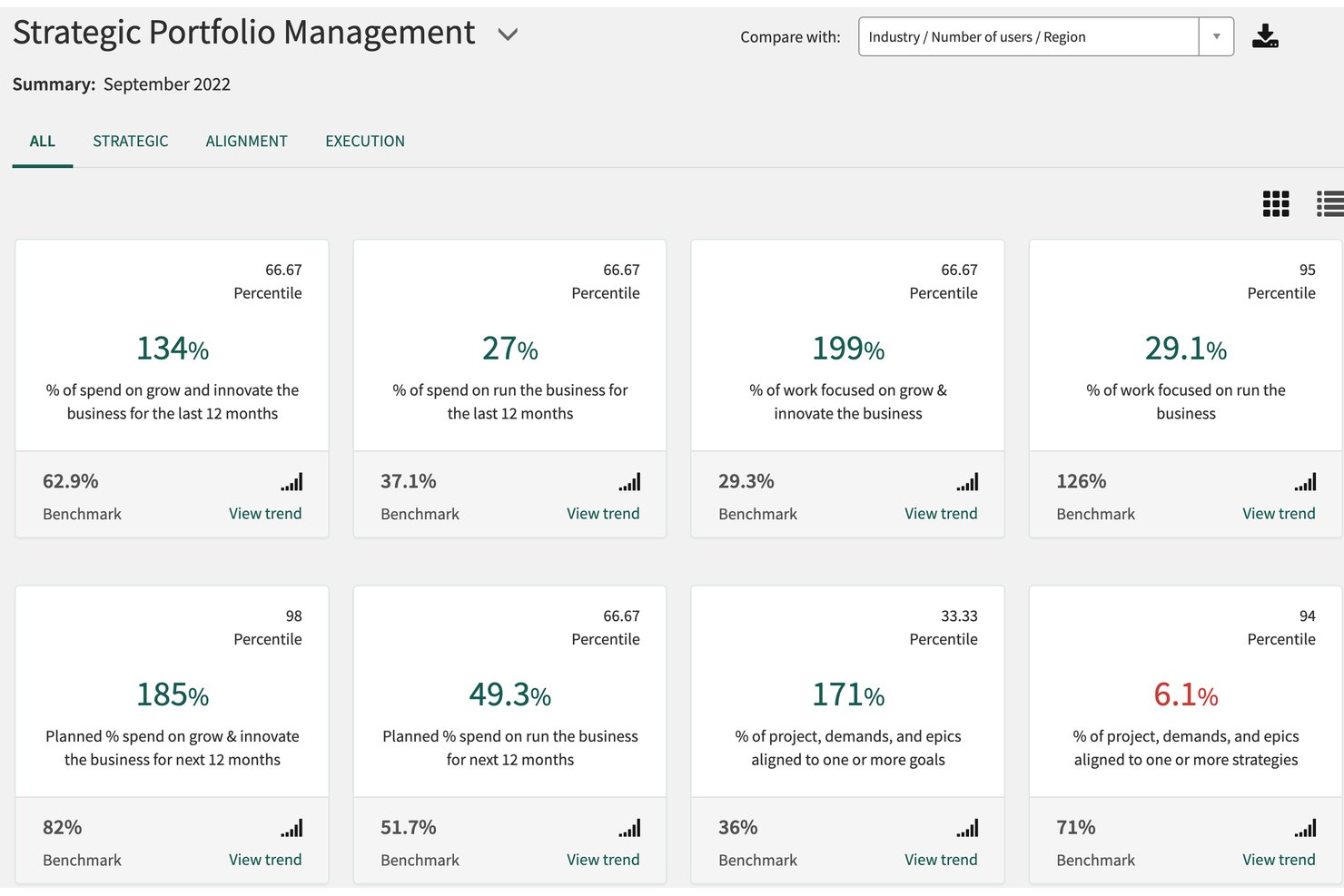Click trend bars icon in 62.9% benchmark card

point(292,482)
